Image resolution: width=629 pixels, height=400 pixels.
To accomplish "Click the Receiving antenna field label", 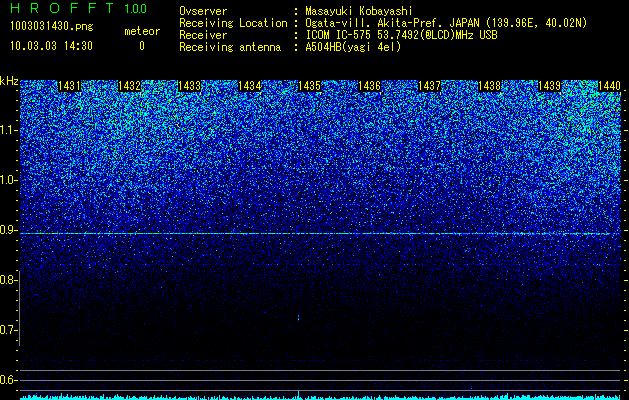I will click(230, 47).
